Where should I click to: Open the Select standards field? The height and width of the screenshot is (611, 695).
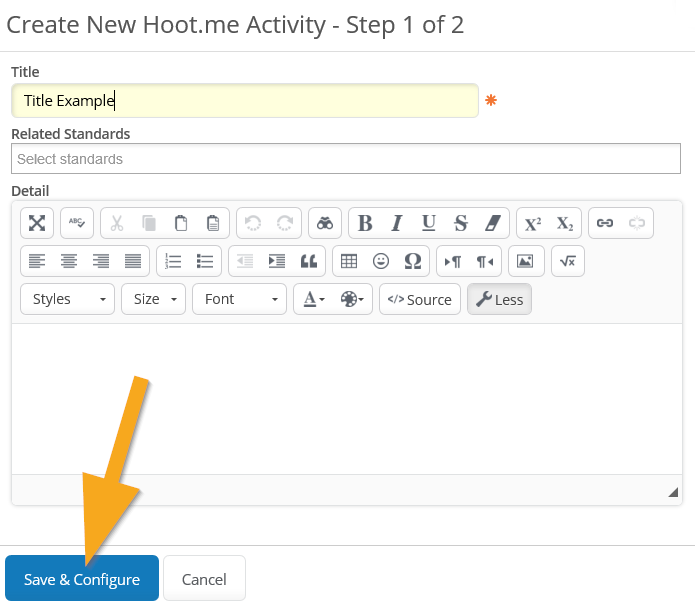[x=346, y=158]
